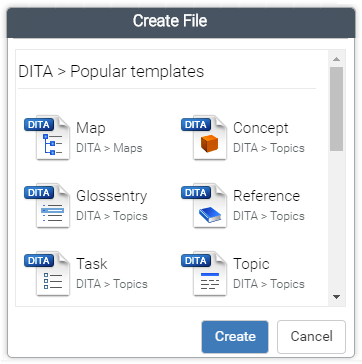The height and width of the screenshot is (364, 362).
Task: Click "DITA > Topics" under Glossentry
Action: (x=112, y=216)
